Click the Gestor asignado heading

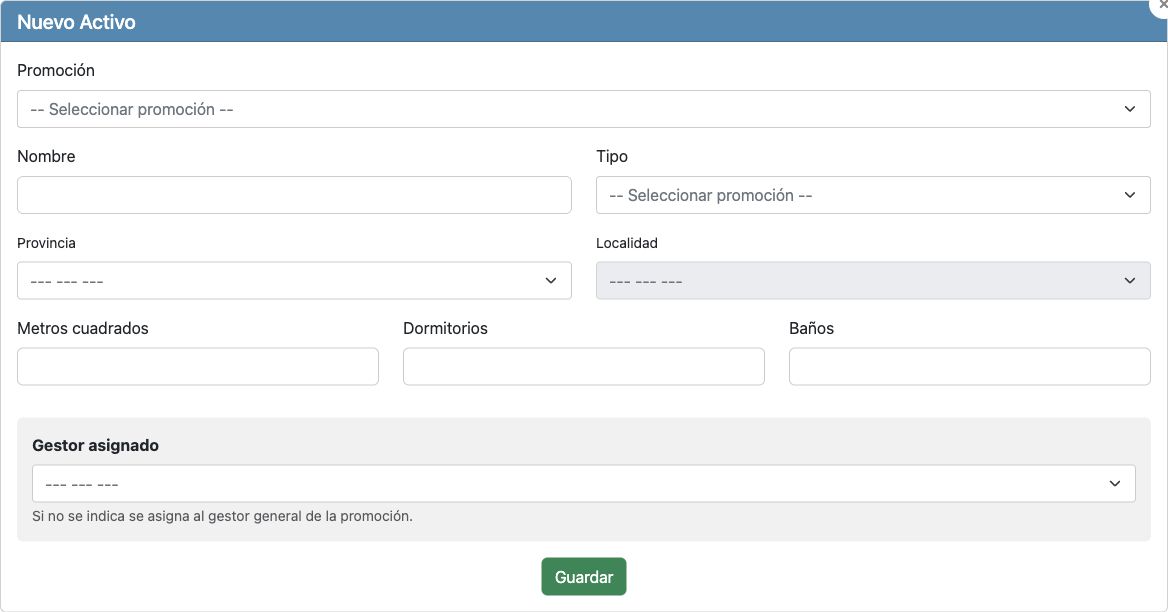[x=95, y=445]
